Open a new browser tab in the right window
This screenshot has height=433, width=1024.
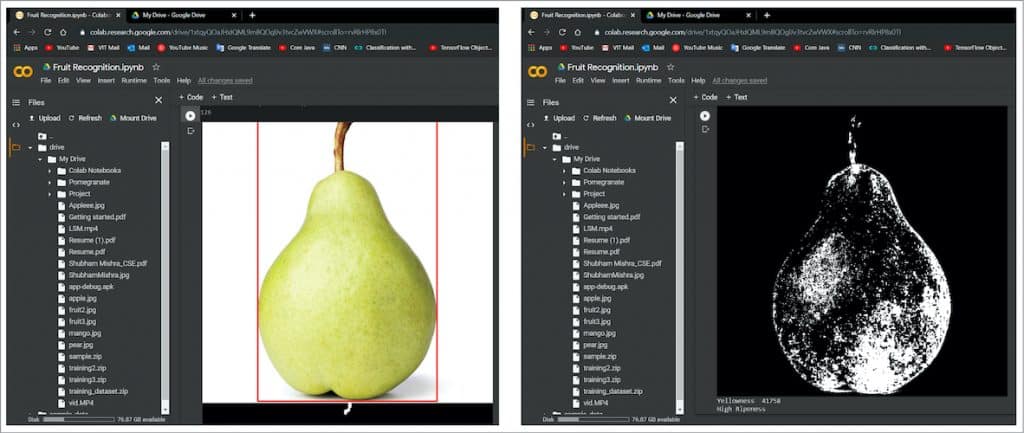(x=765, y=15)
